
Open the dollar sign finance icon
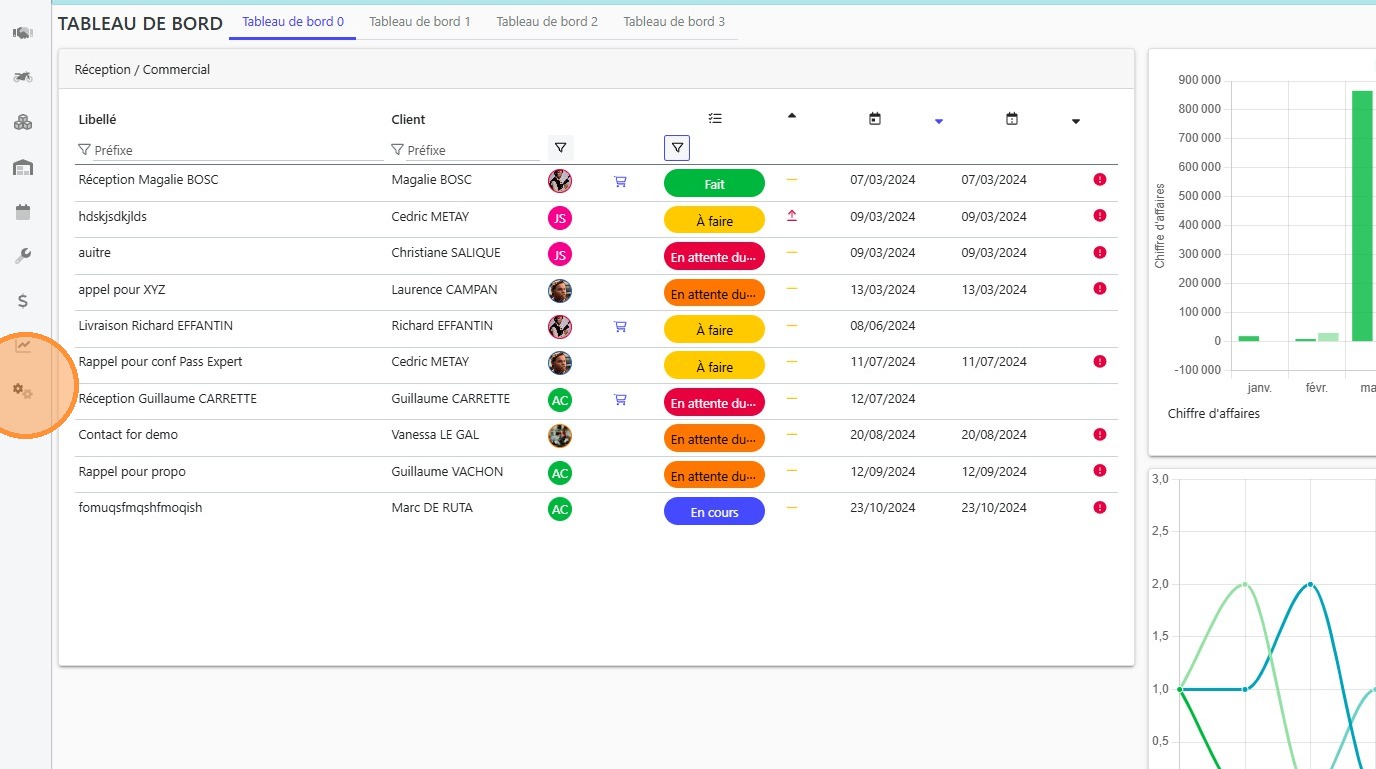[22, 301]
